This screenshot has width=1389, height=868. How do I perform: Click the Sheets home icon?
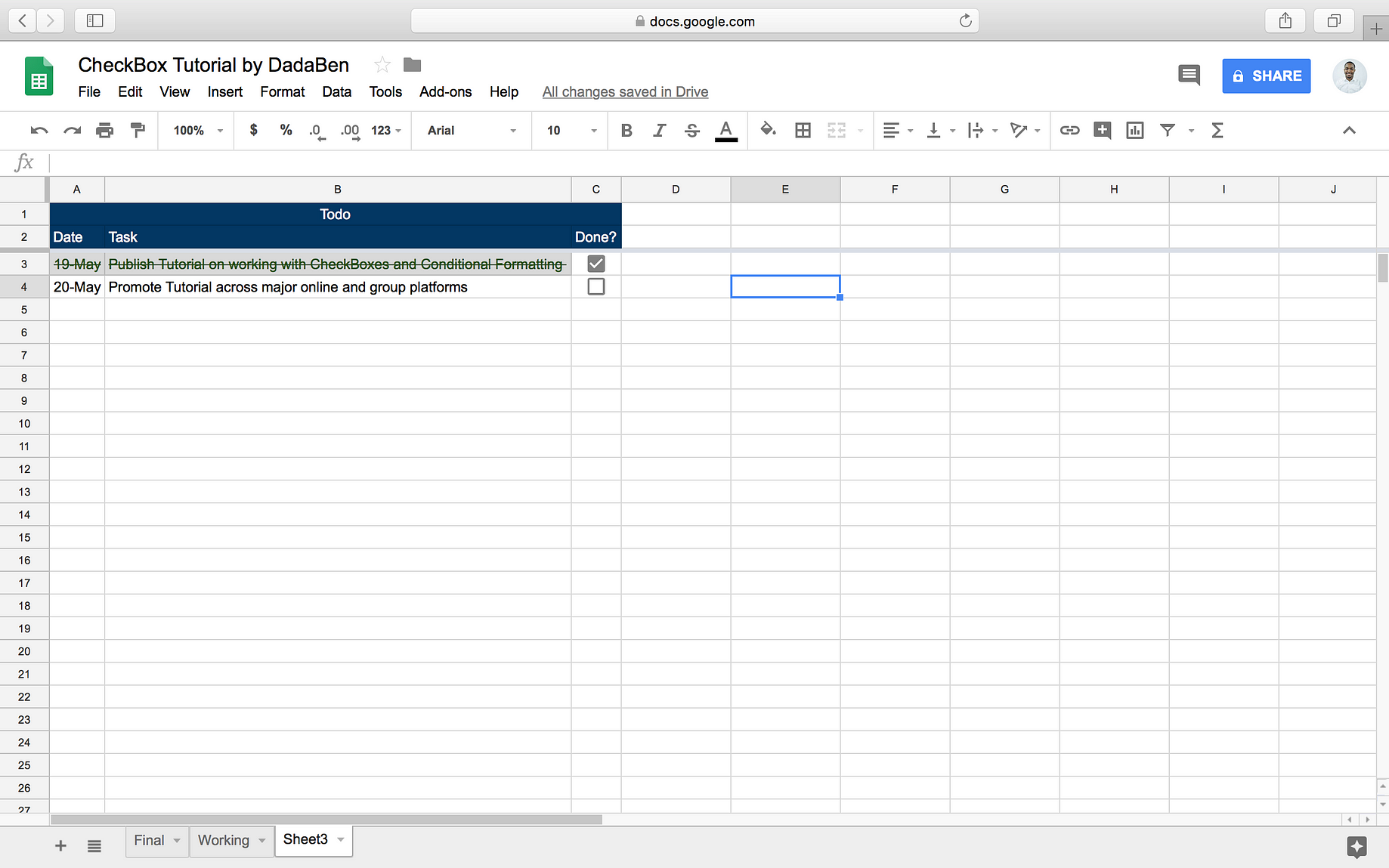(x=39, y=76)
